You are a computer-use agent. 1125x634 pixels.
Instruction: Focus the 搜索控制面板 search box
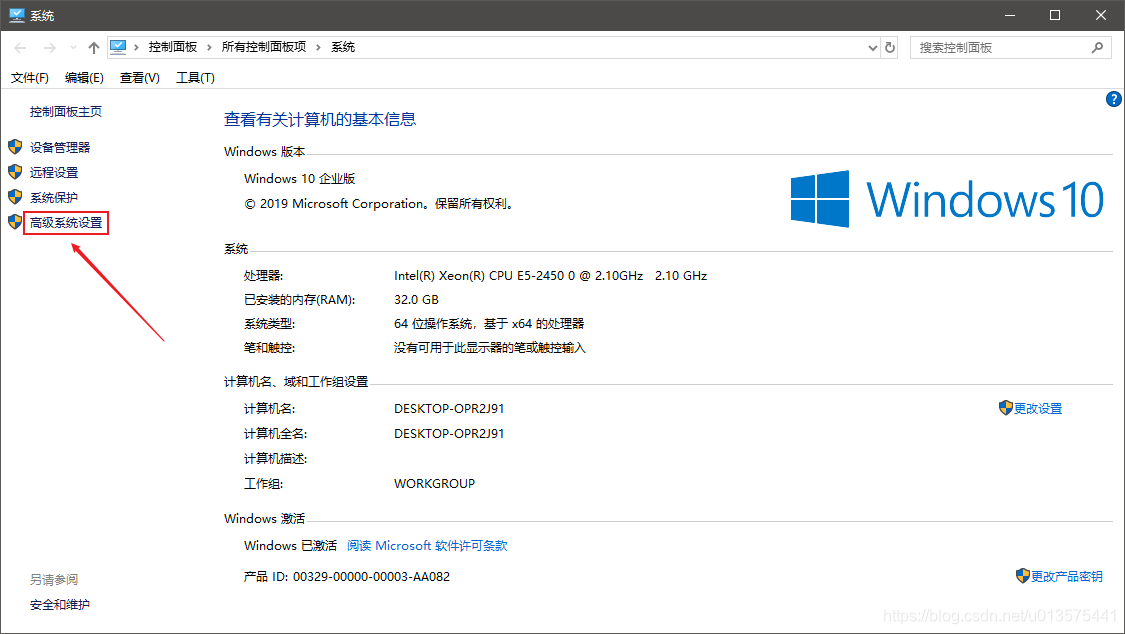pos(1010,47)
